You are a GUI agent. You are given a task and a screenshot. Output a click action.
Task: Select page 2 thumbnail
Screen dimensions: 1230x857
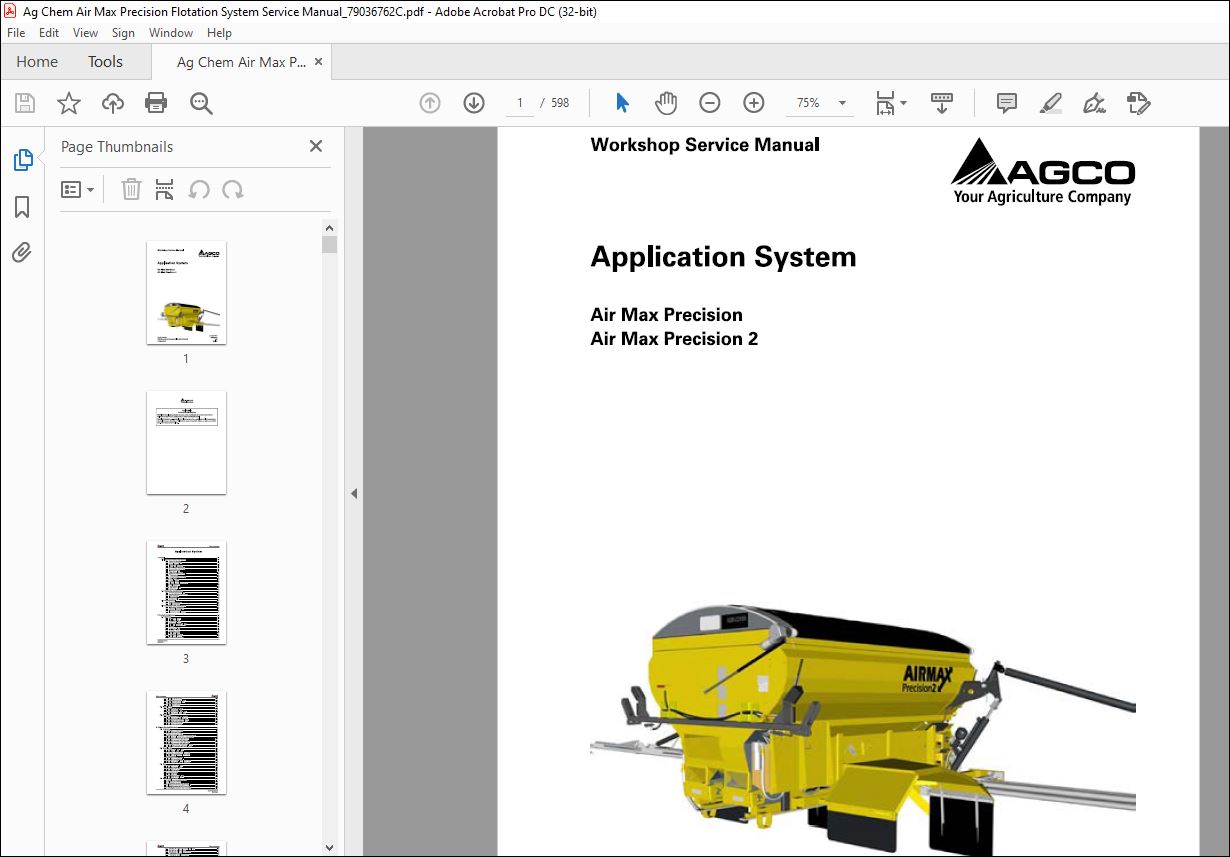[x=186, y=443]
